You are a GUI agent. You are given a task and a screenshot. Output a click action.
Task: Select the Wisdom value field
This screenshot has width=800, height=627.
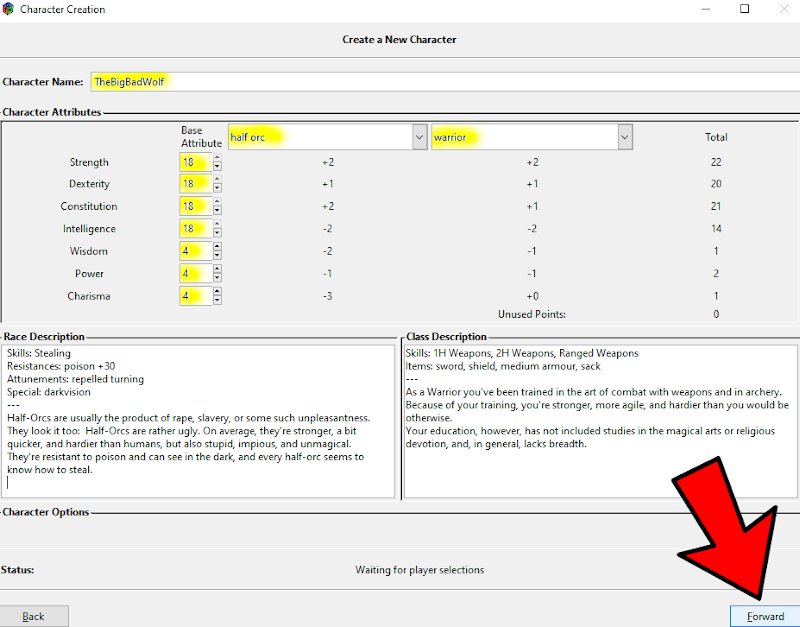195,251
